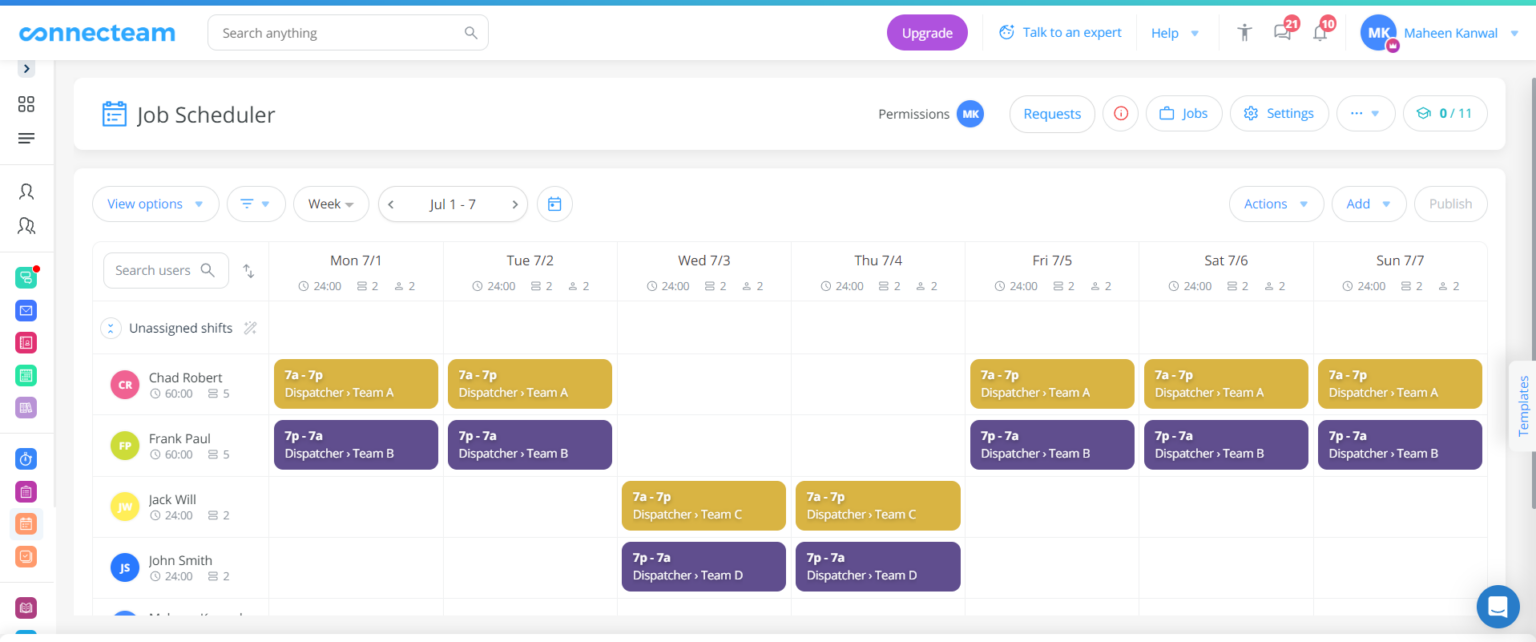Expand the Actions dropdown
Screen dimensions: 1536x642
click(x=1276, y=203)
